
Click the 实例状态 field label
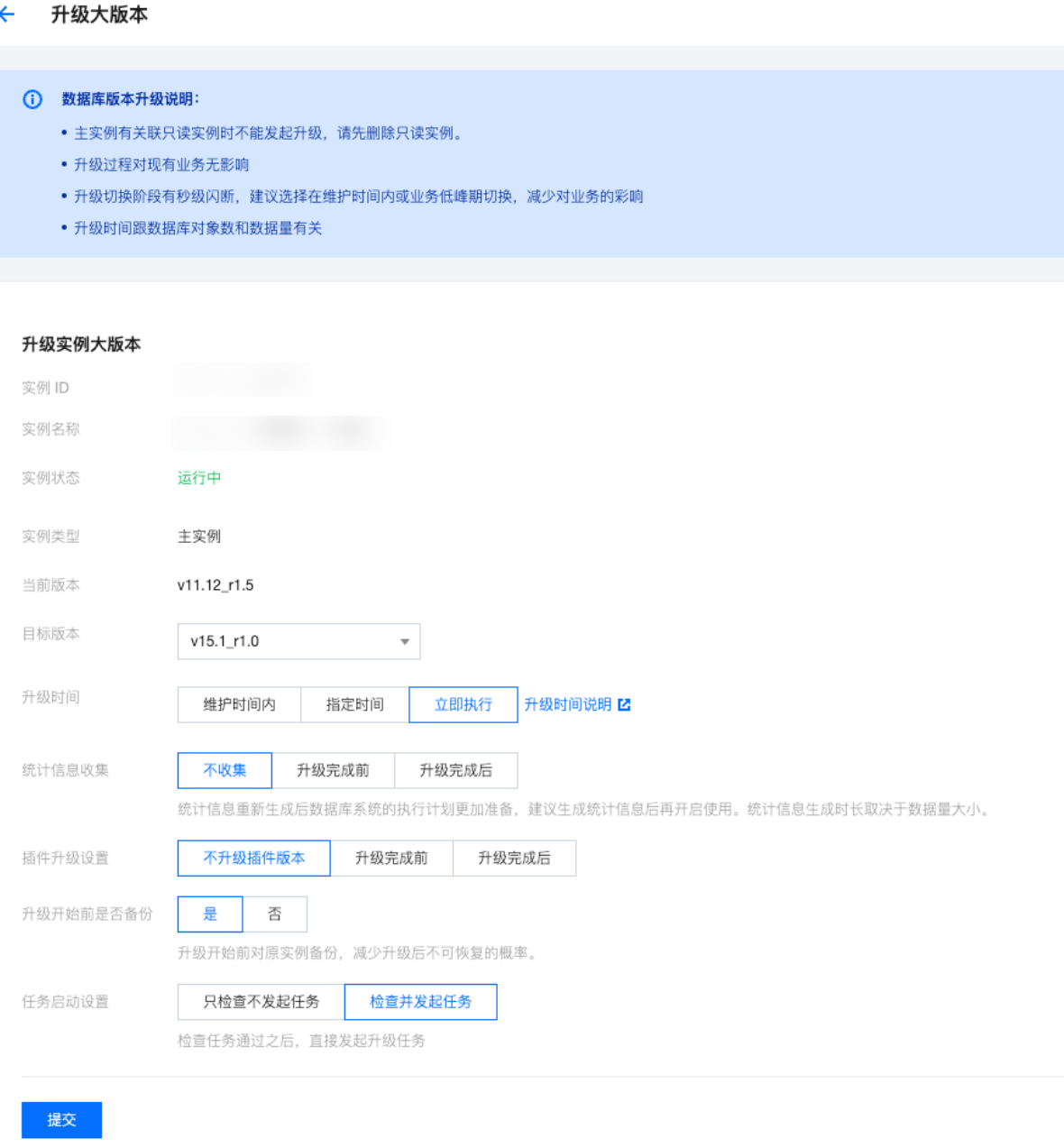tap(50, 478)
